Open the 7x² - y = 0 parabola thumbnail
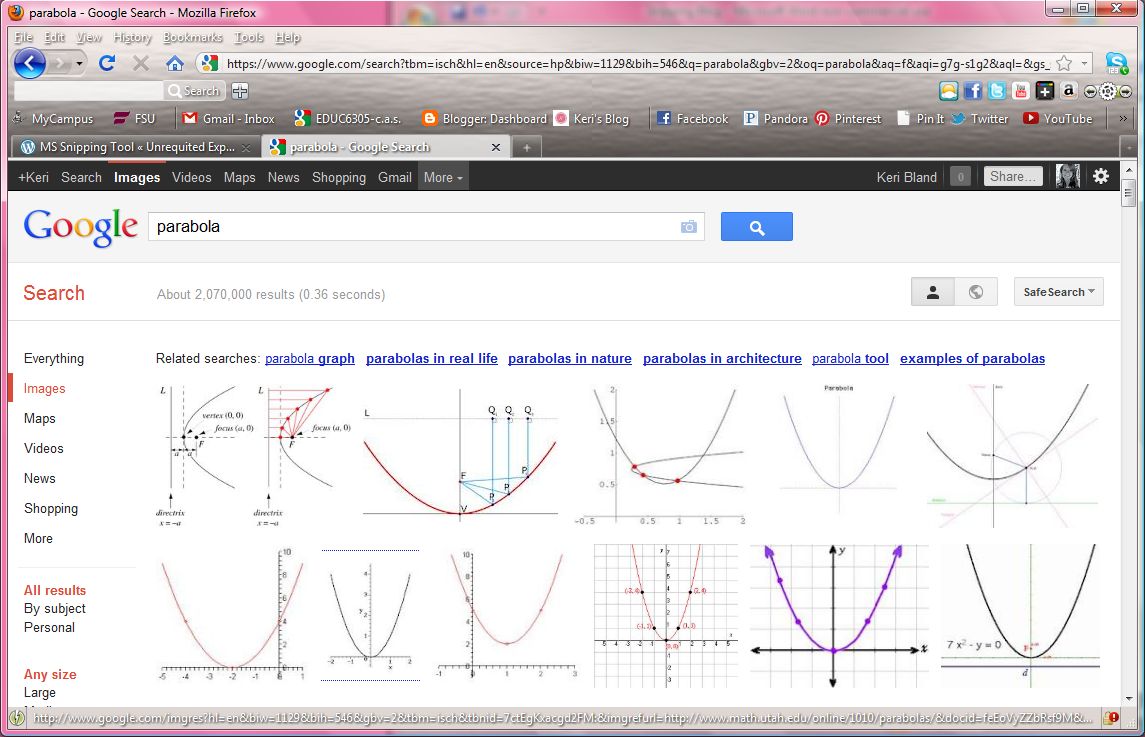The height and width of the screenshot is (737, 1145). click(x=1020, y=616)
